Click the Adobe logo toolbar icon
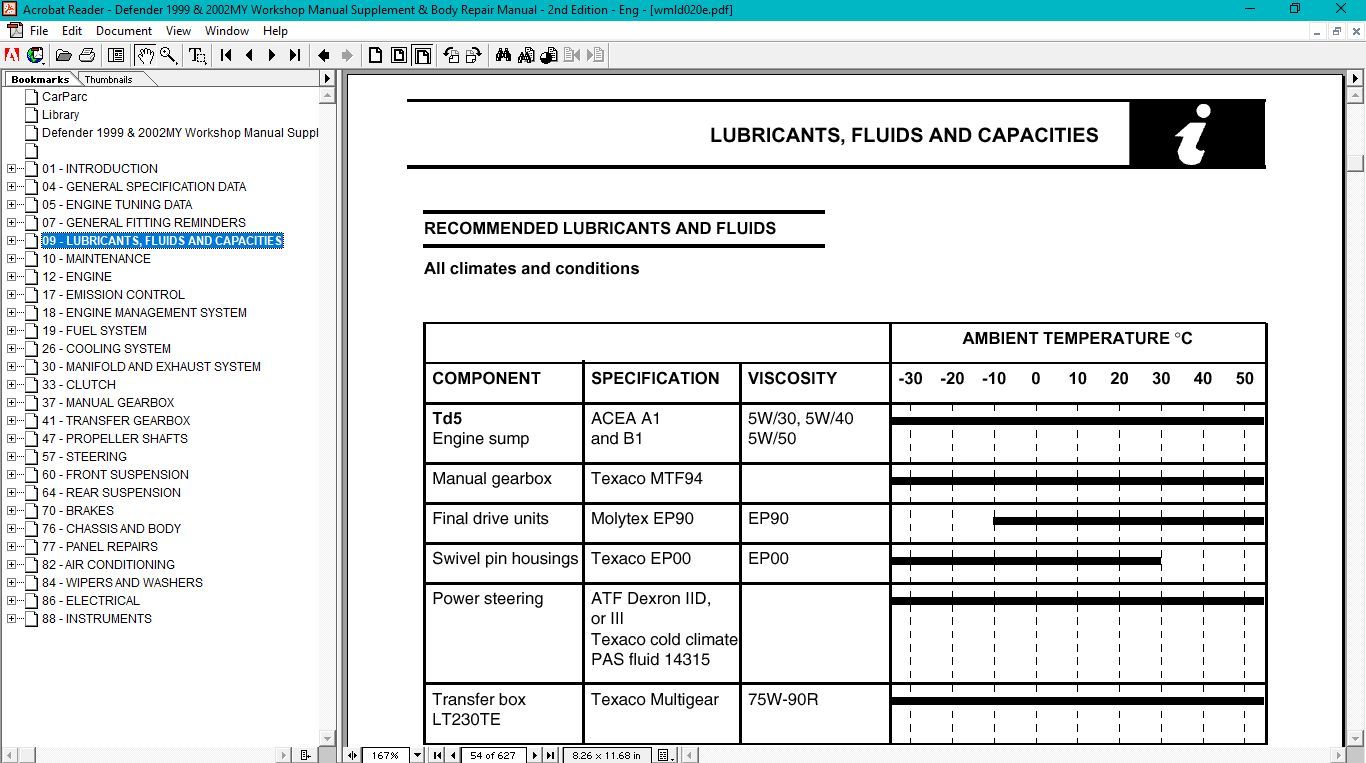This screenshot has width=1366, height=763. 12,55
